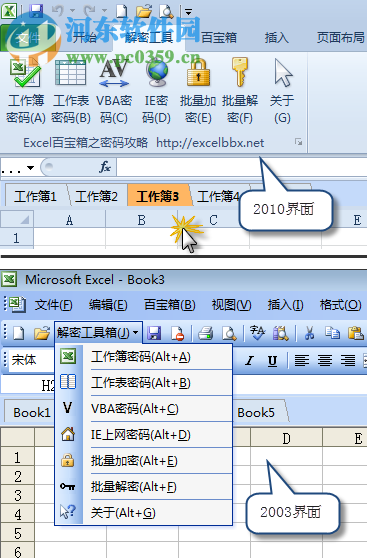Open 文件(F) menu in Excel 2003

coord(54,305)
